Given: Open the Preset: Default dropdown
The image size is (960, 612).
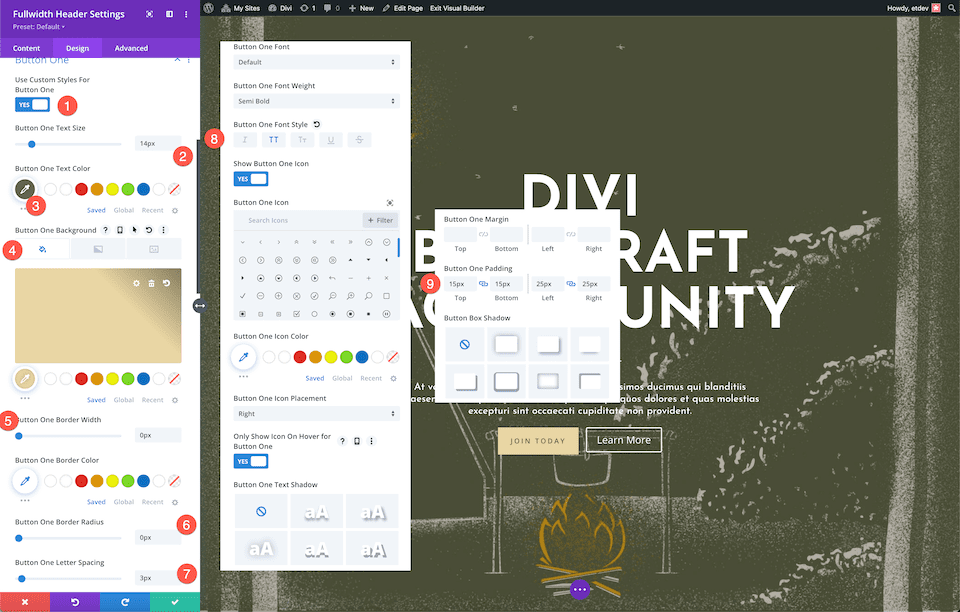Looking at the screenshot, I should (39, 27).
